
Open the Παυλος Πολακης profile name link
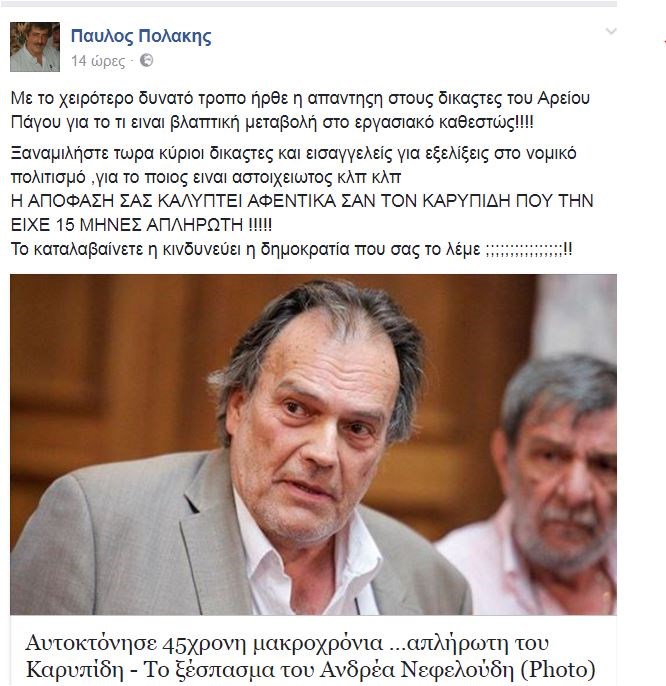tap(141, 36)
